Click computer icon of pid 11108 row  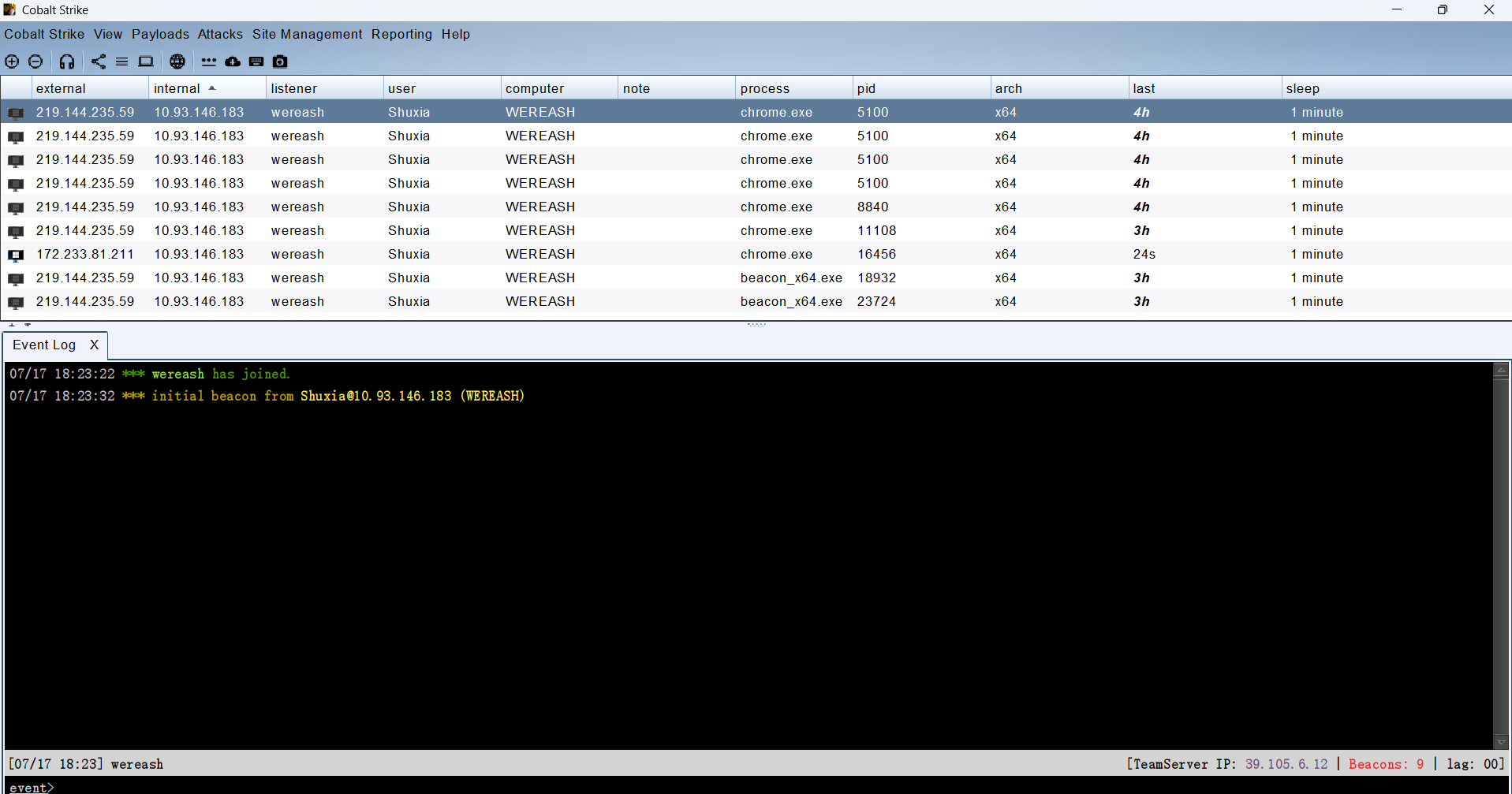16,231
